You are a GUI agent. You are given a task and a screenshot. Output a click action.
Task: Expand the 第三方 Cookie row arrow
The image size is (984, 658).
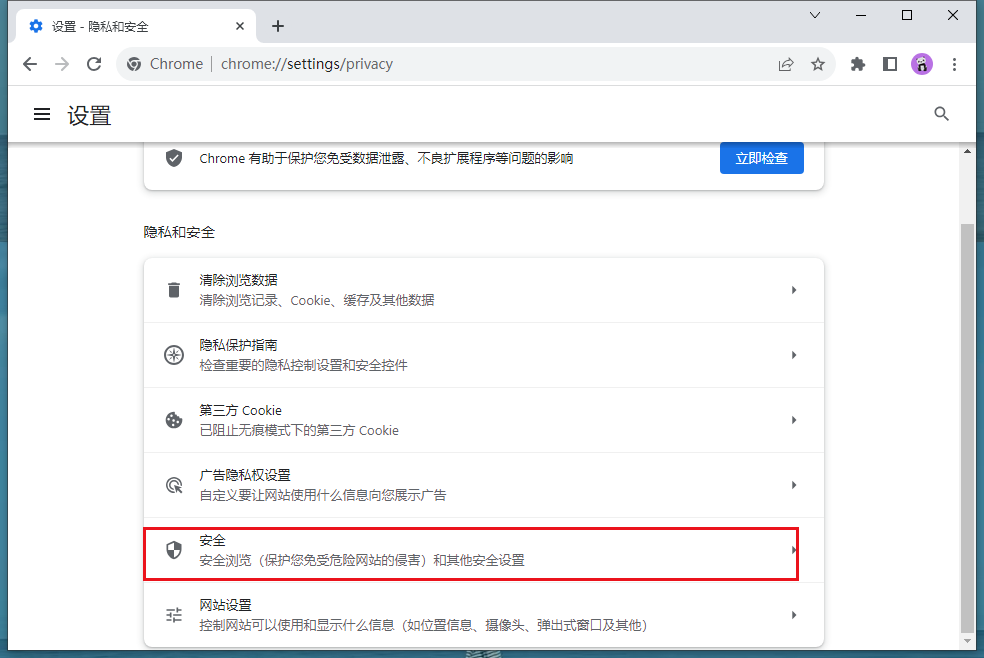pyautogui.click(x=794, y=420)
